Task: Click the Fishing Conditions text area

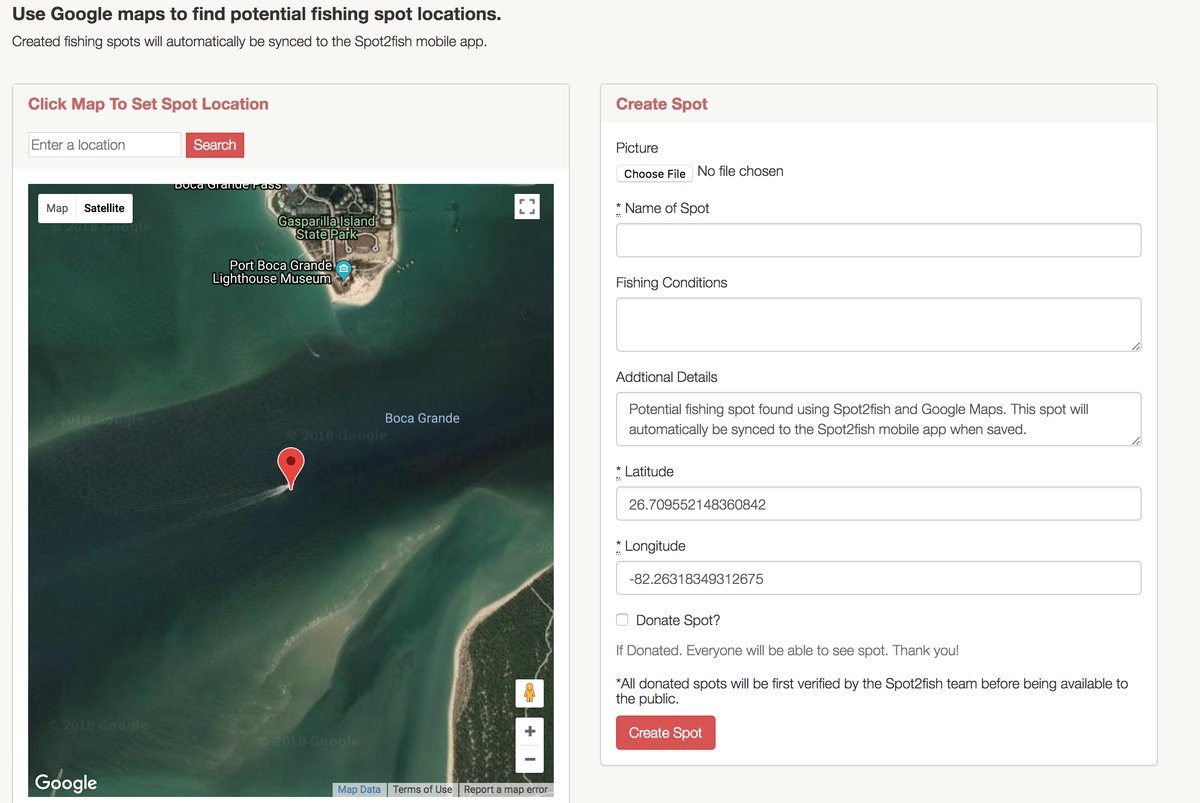Action: (x=878, y=324)
